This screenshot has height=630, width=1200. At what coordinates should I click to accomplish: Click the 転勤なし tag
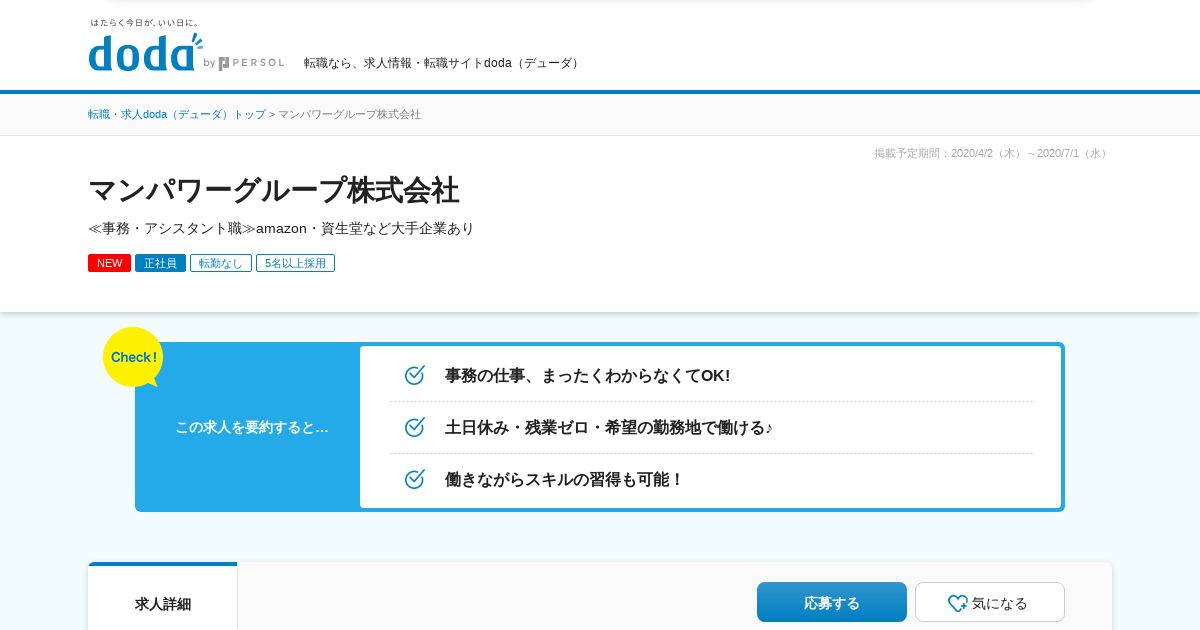pyautogui.click(x=221, y=263)
